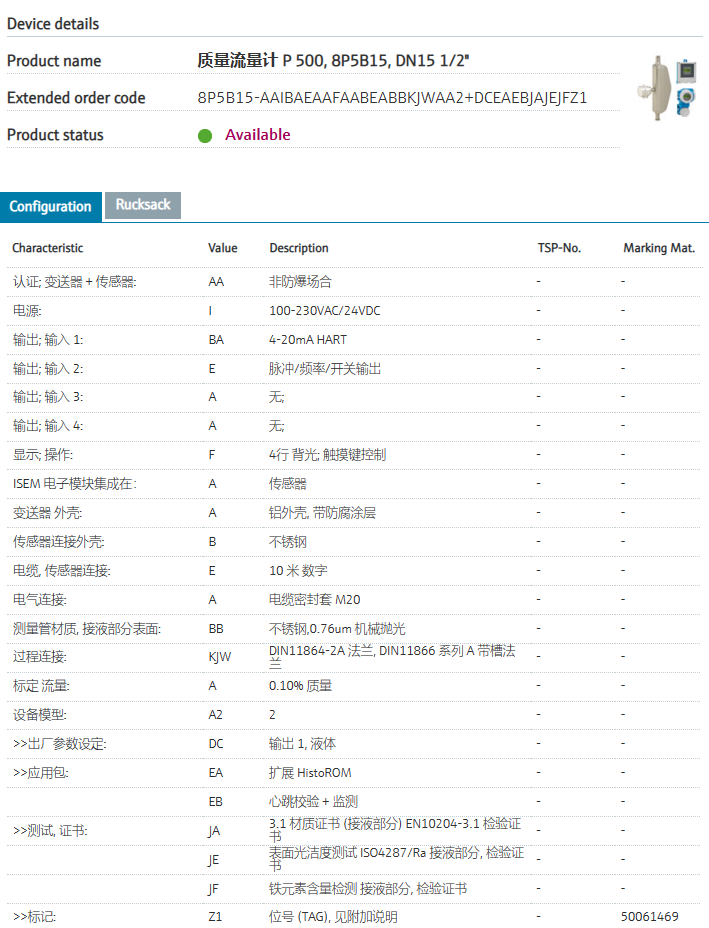Click the 心跳校验 + 监测 description
Screen dimensions: 709x928
[313, 802]
